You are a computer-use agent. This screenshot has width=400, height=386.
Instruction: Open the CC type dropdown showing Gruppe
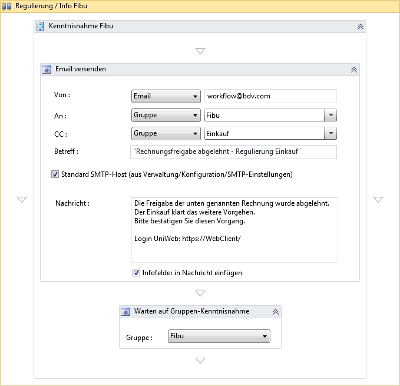click(166, 133)
